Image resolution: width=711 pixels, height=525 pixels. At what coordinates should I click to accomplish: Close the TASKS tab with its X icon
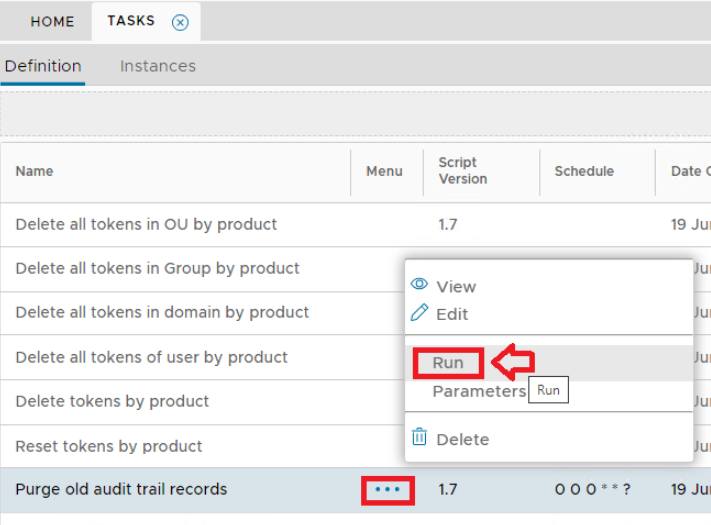point(180,22)
